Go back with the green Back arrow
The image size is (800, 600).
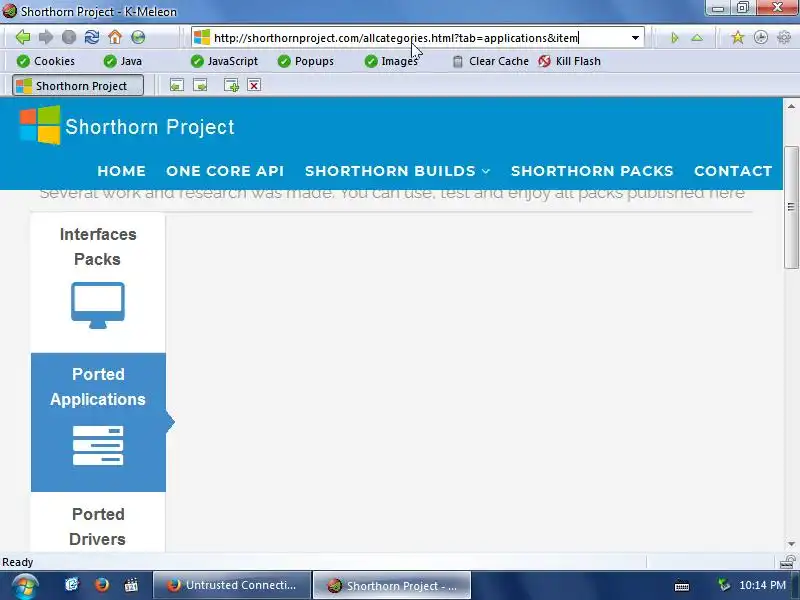pos(23,37)
